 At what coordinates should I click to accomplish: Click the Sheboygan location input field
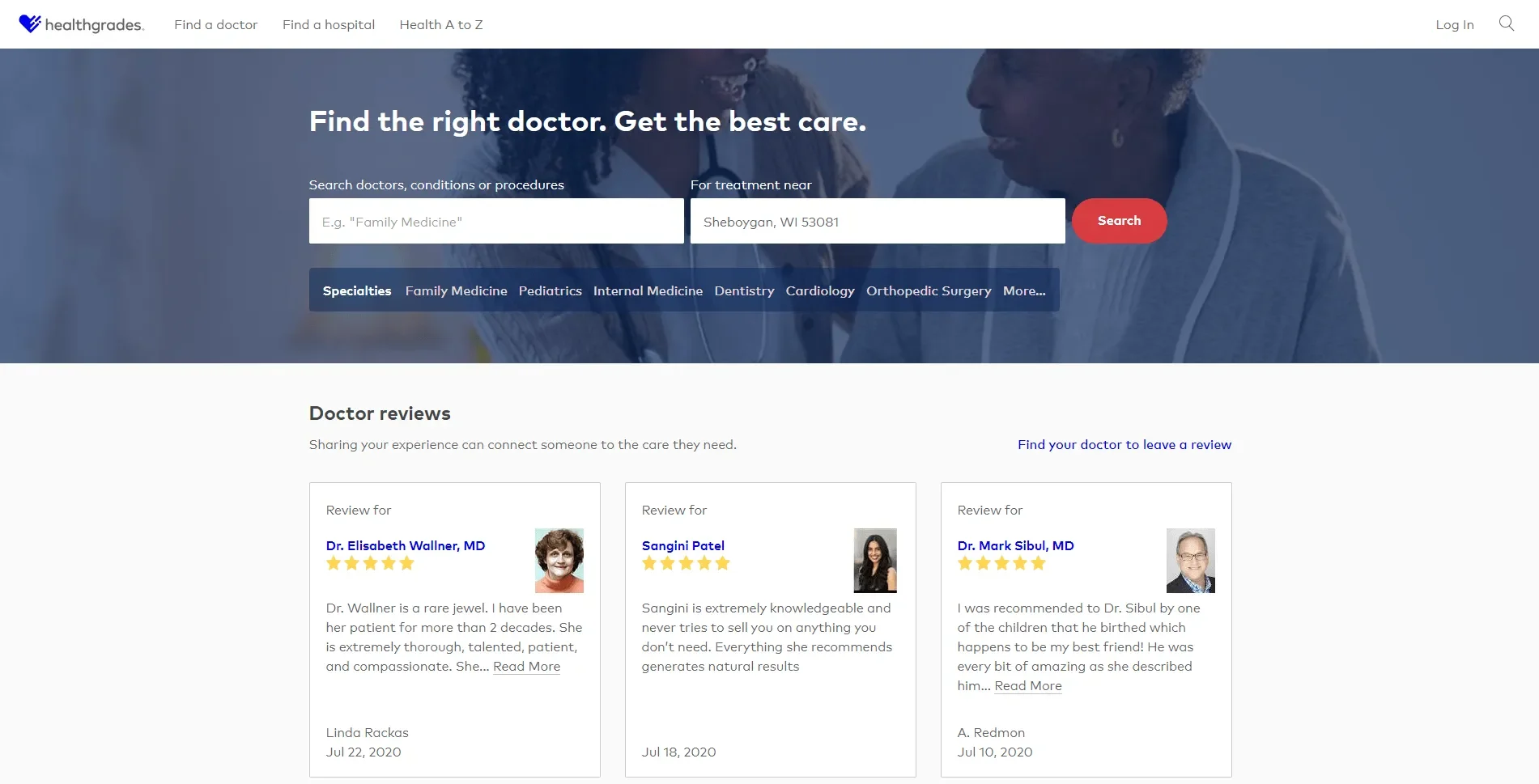pos(877,221)
